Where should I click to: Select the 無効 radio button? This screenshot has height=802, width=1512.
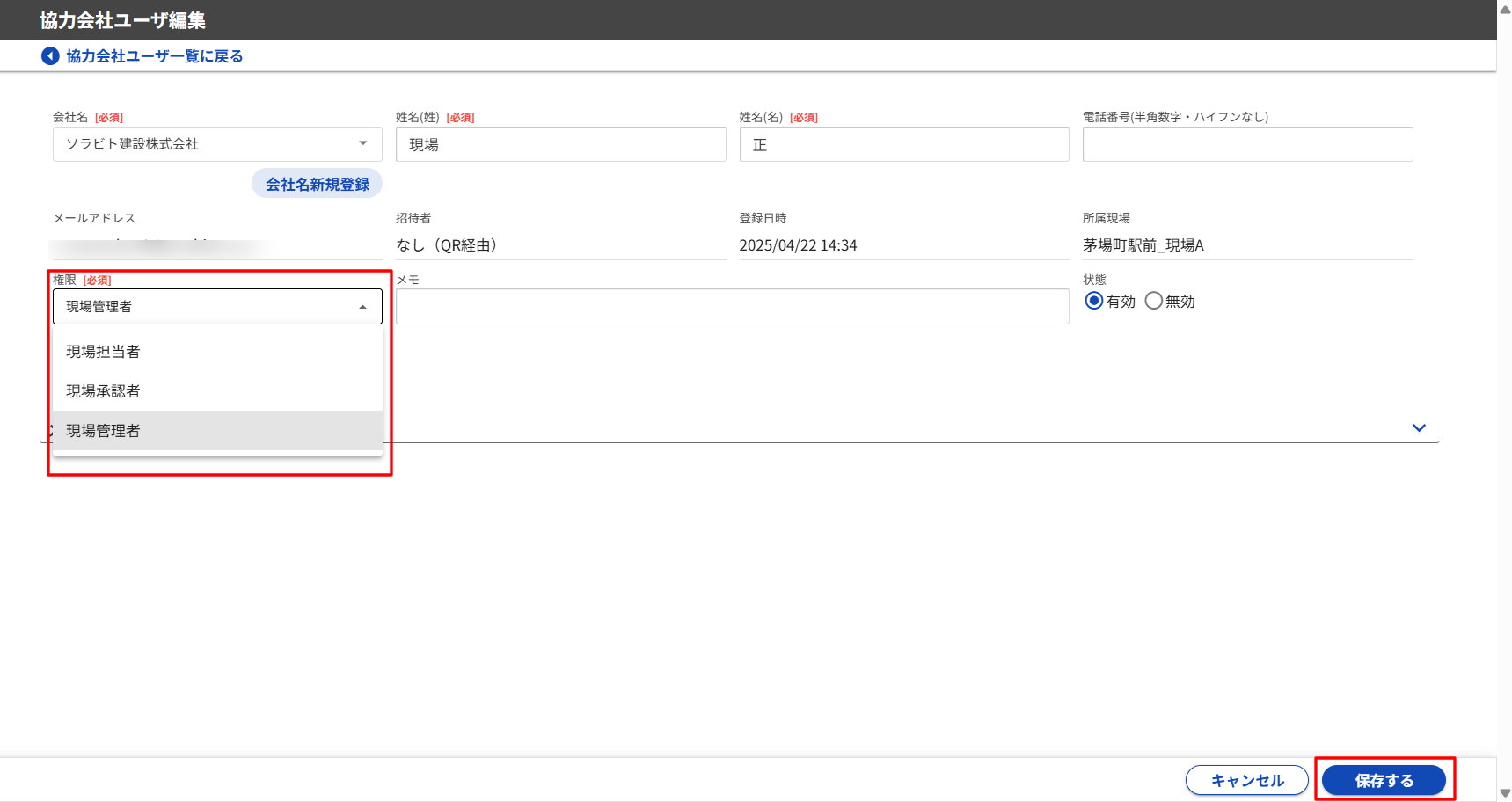(1153, 301)
